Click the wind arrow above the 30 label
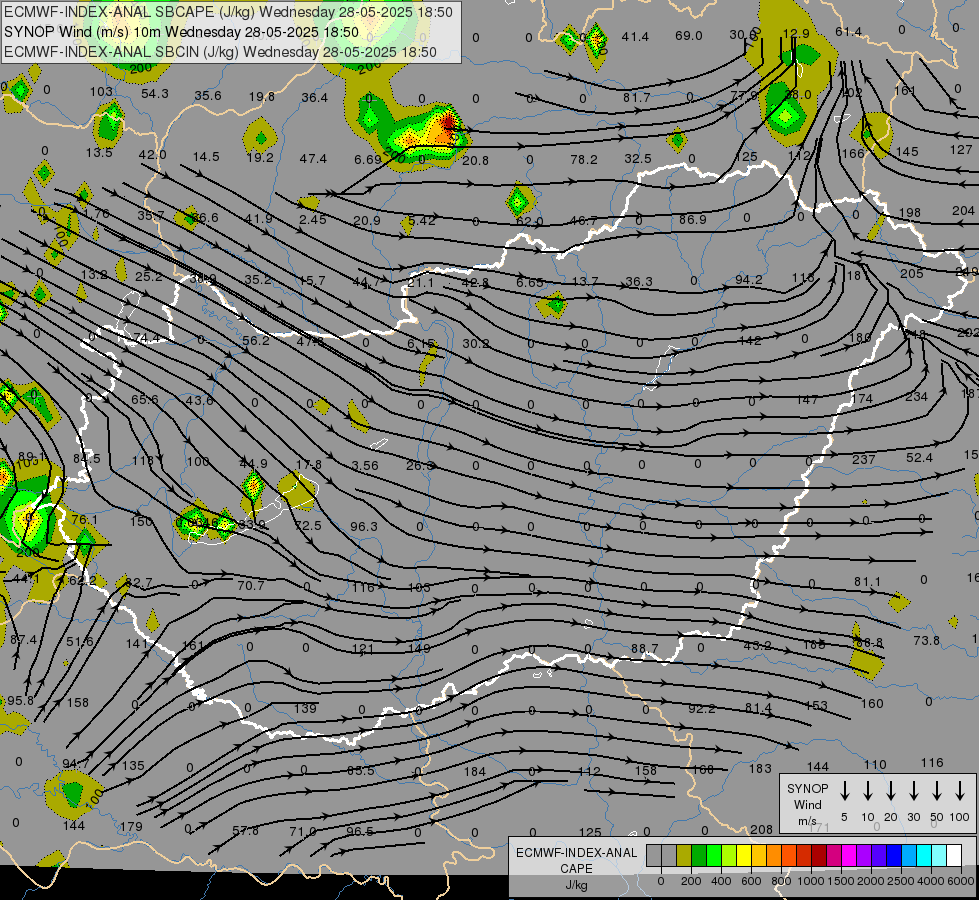979x900 pixels. click(x=913, y=791)
